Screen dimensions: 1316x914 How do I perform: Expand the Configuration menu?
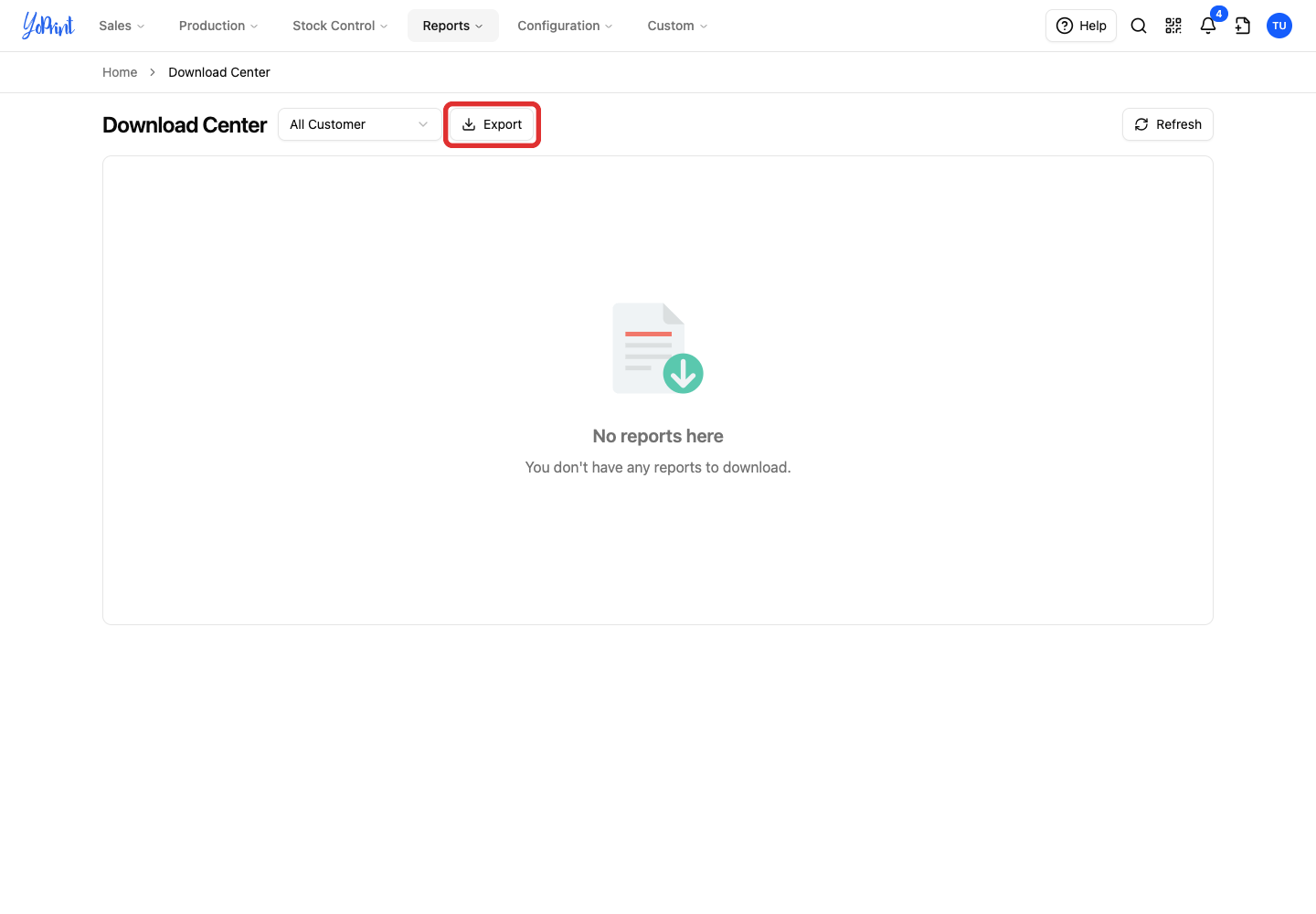(x=565, y=26)
